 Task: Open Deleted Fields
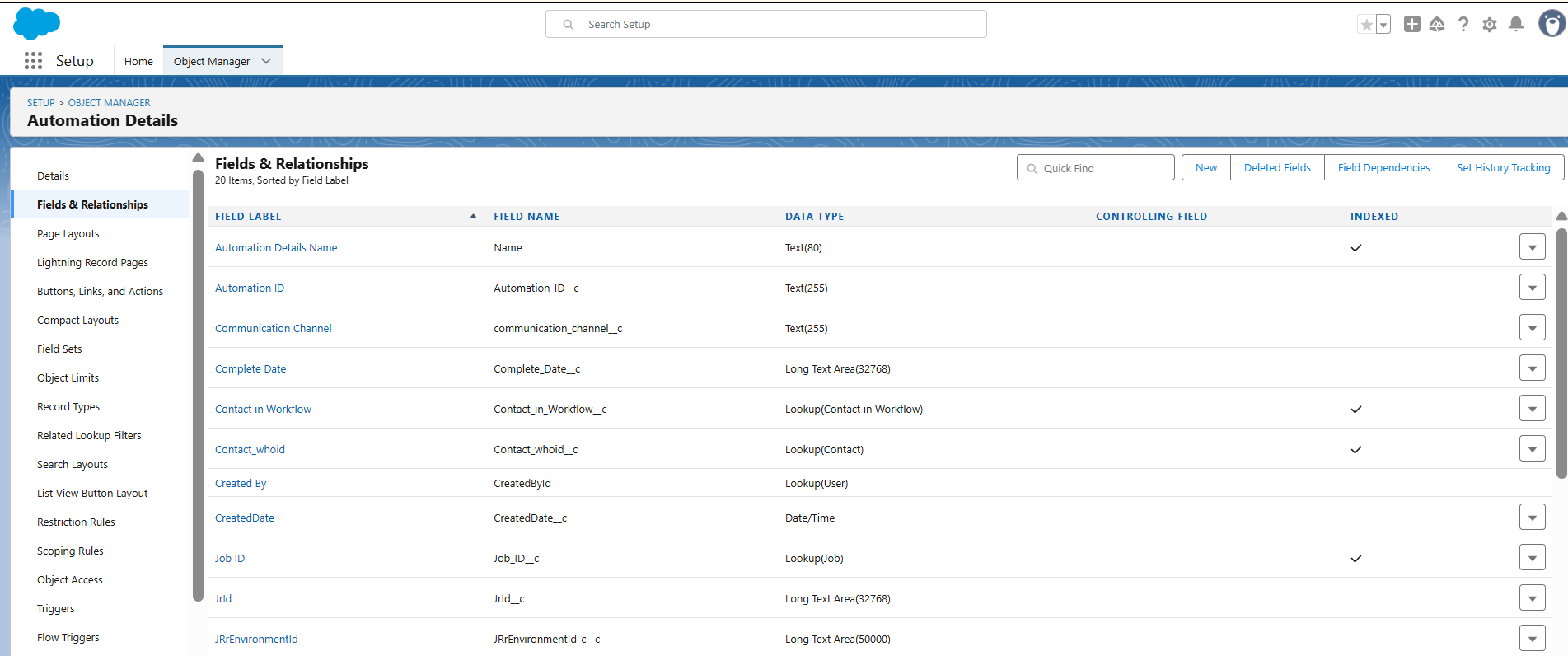[1277, 167]
